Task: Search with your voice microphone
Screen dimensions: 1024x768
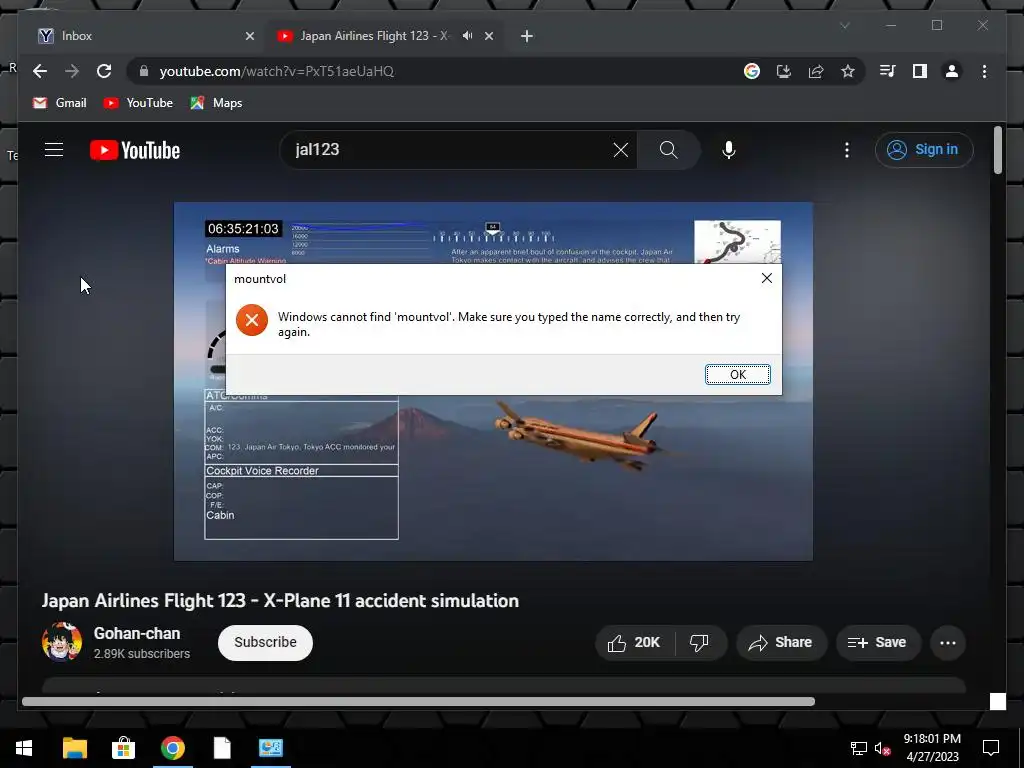Action: [729, 150]
